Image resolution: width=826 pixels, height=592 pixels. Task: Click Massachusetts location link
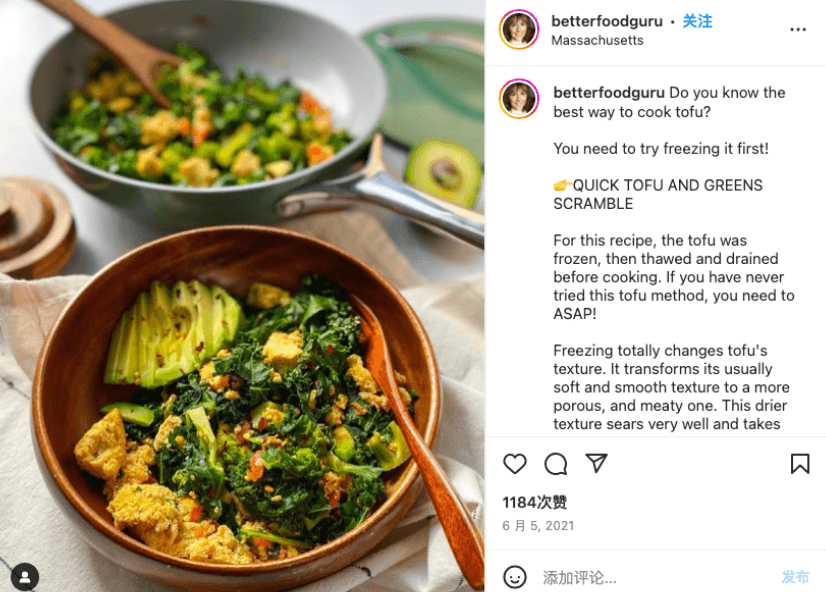click(x=597, y=41)
